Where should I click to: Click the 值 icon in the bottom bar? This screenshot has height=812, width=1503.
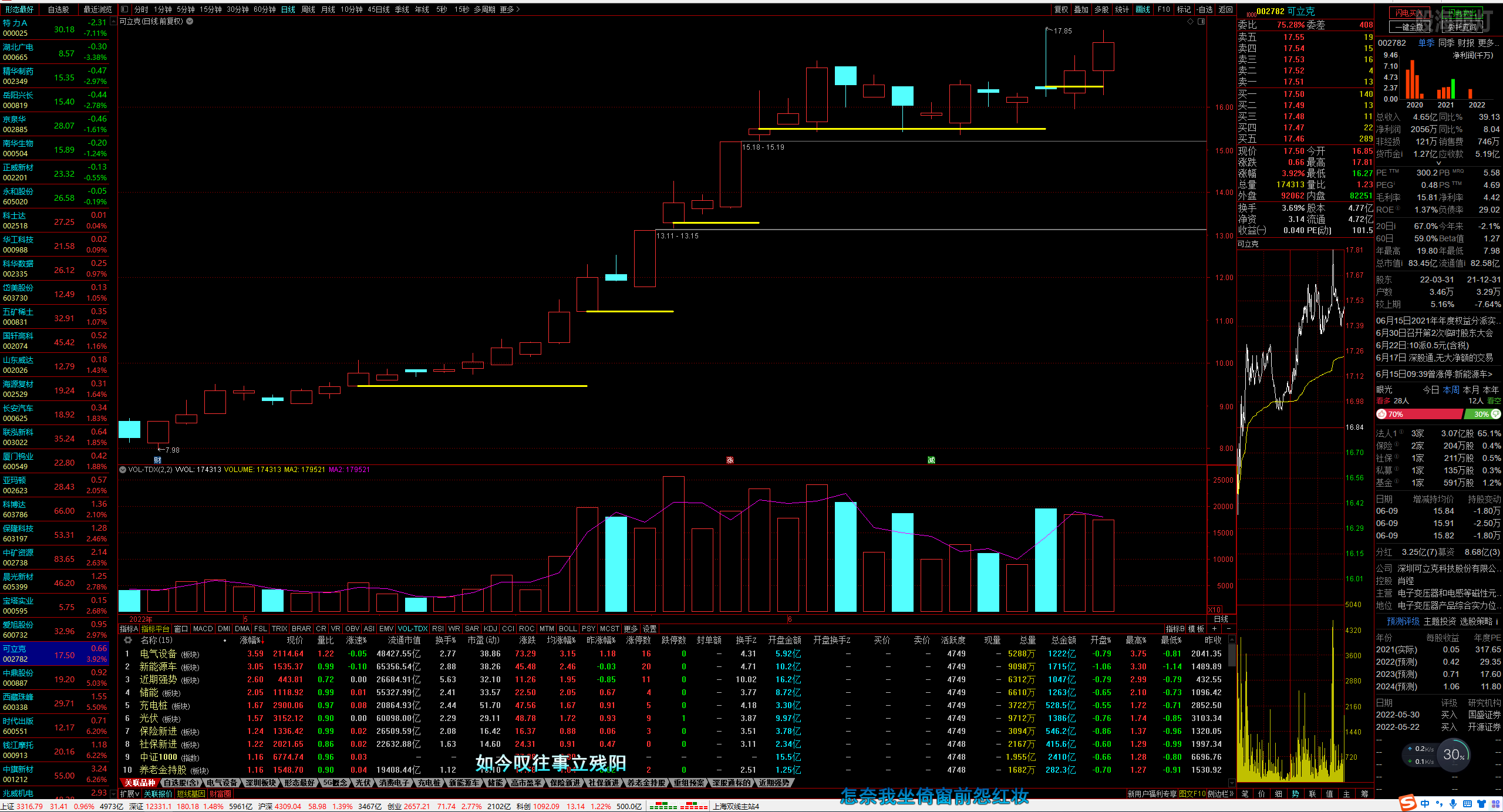[x=1330, y=793]
